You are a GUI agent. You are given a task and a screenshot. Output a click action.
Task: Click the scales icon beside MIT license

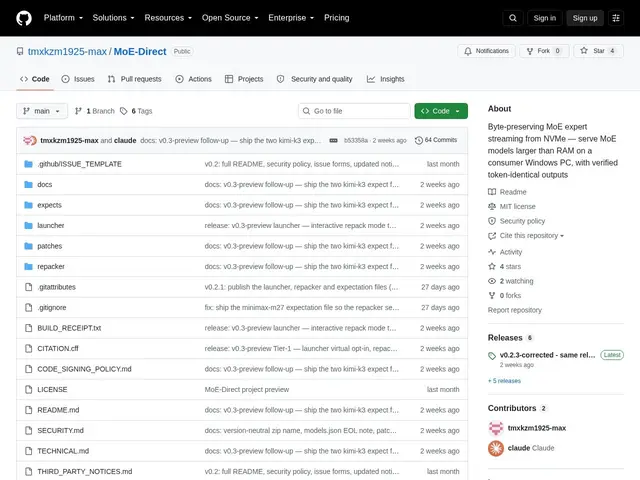492,207
